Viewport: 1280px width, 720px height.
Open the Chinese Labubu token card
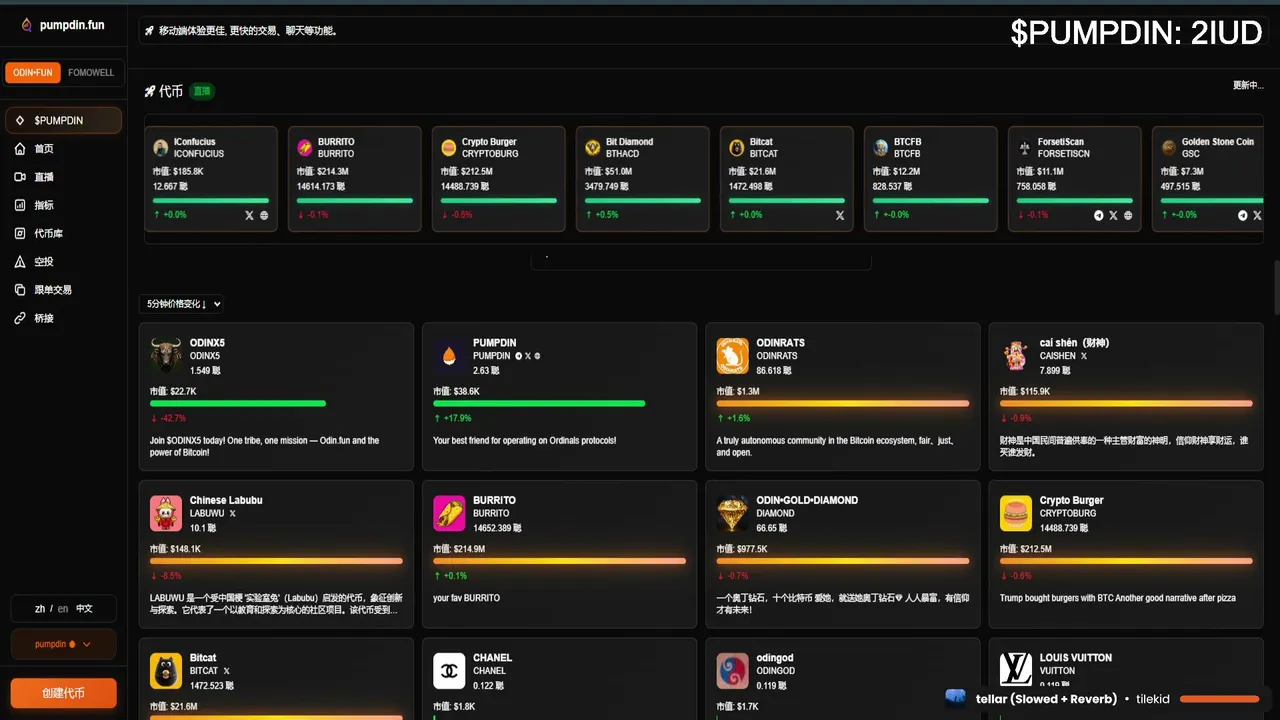pos(276,554)
